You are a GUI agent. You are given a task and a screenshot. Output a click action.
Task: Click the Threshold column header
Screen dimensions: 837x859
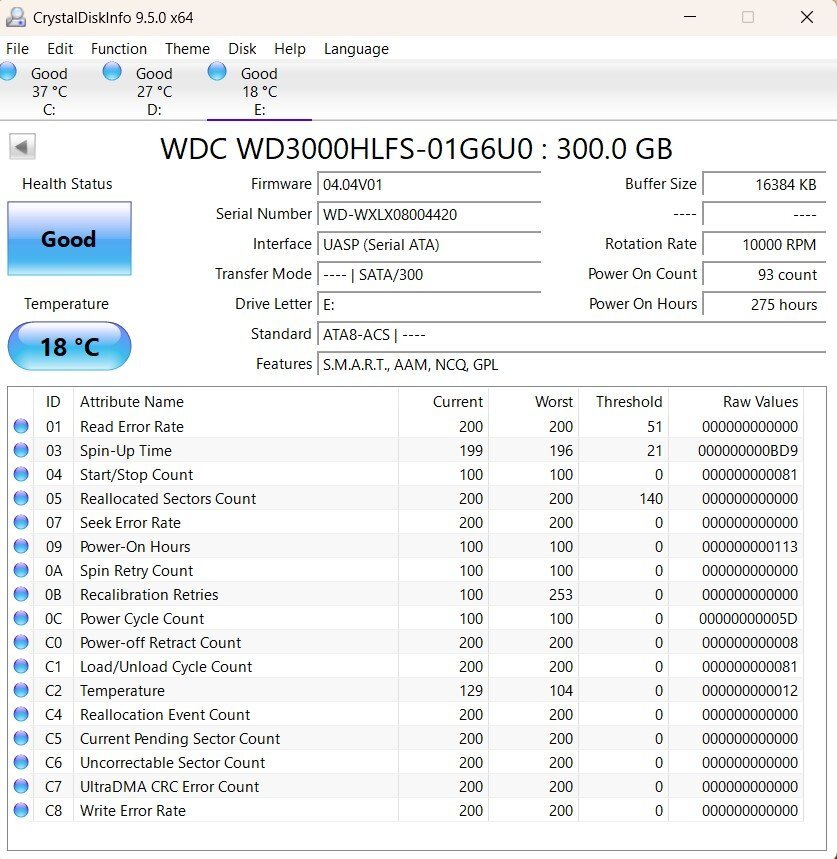[x=623, y=402]
